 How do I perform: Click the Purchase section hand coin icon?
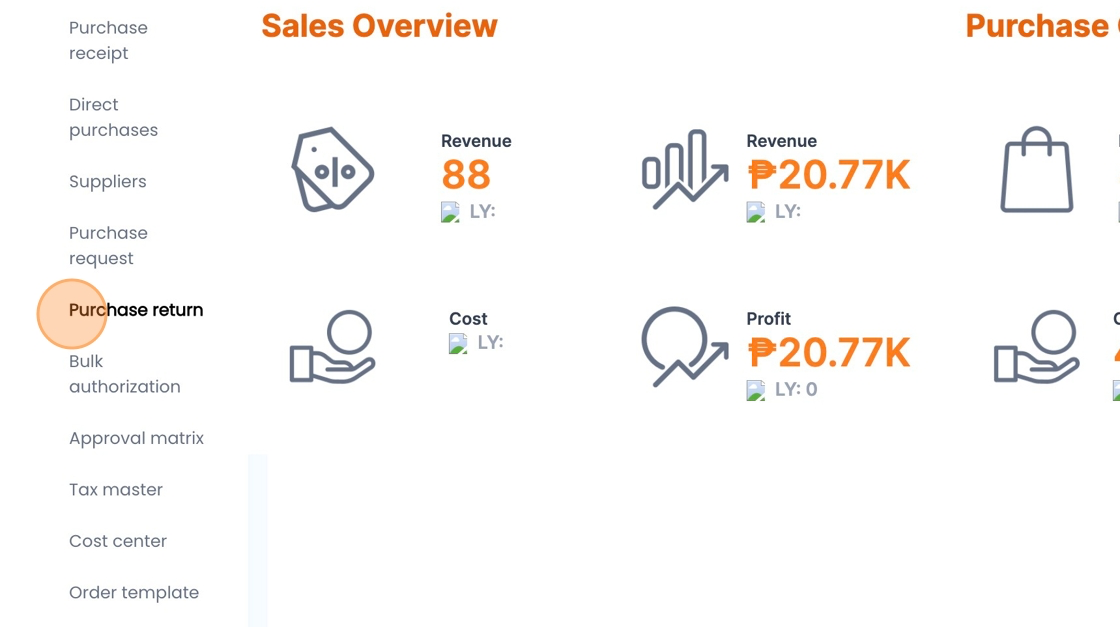click(x=1036, y=346)
